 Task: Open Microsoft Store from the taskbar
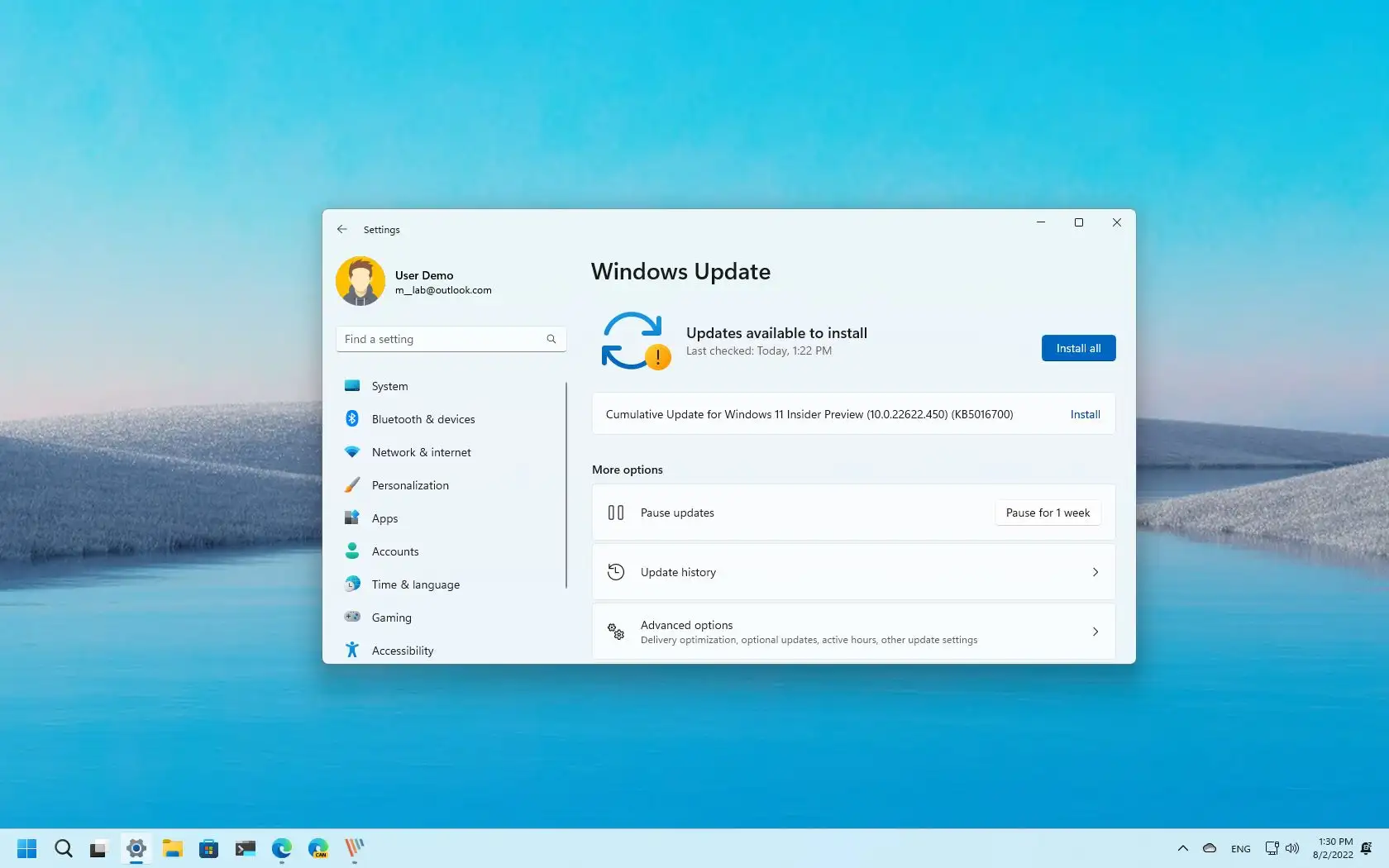point(208,848)
